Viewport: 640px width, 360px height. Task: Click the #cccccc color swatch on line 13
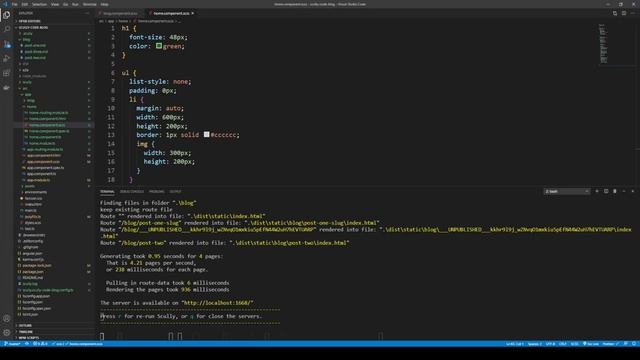[207, 134]
